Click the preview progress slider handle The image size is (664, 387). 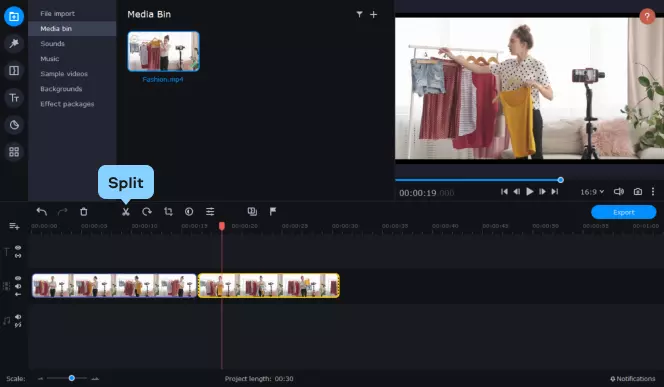click(x=561, y=180)
